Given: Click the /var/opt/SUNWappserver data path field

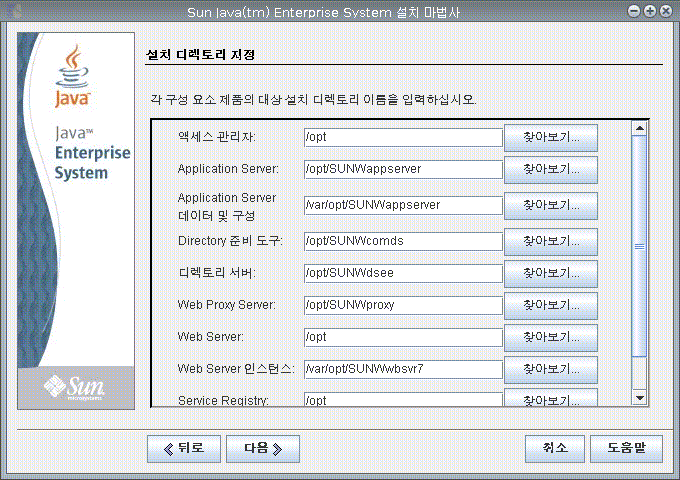Looking at the screenshot, I should tap(403, 205).
